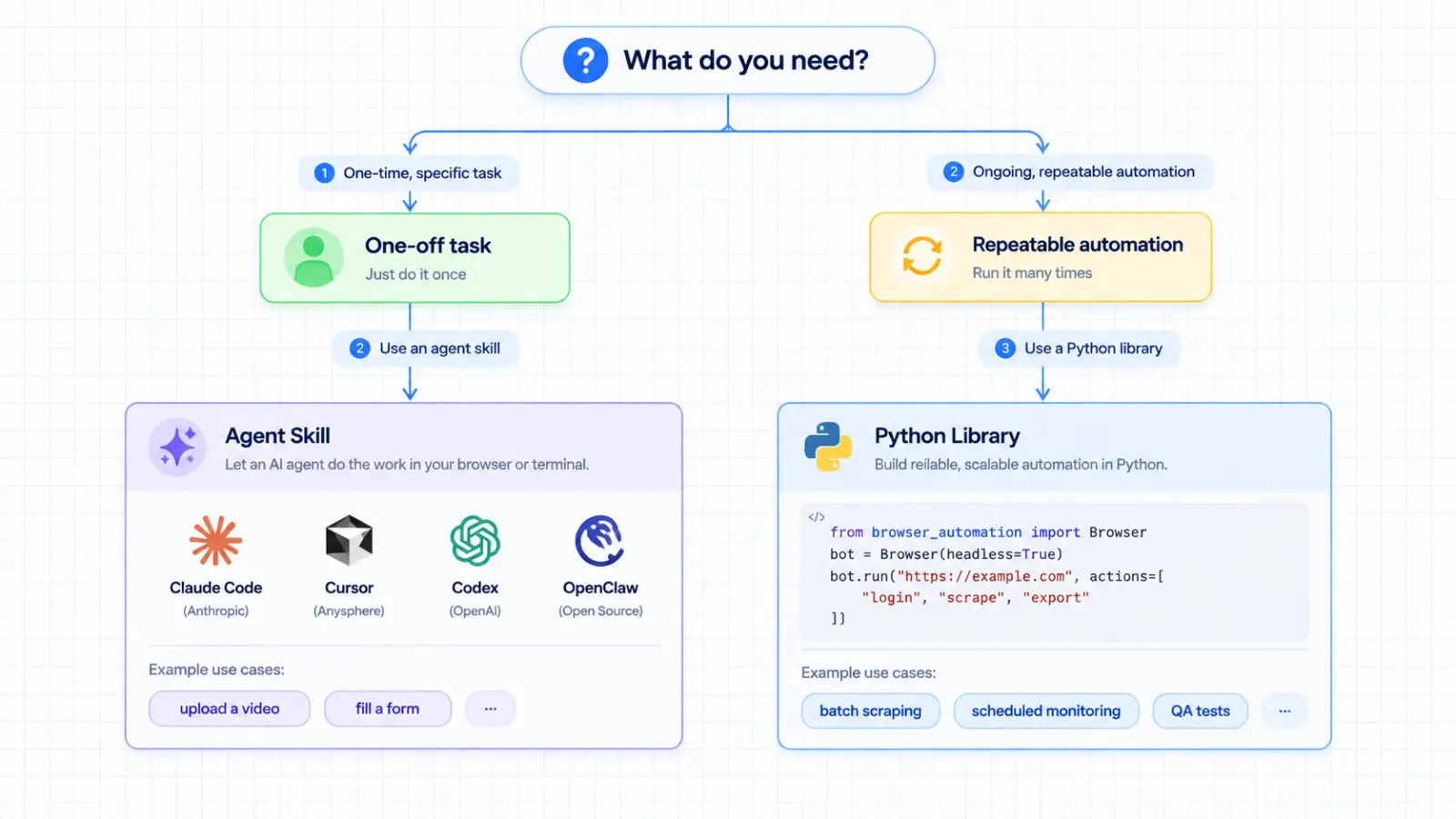
Task: Click the Python logo icon
Action: 828,447
